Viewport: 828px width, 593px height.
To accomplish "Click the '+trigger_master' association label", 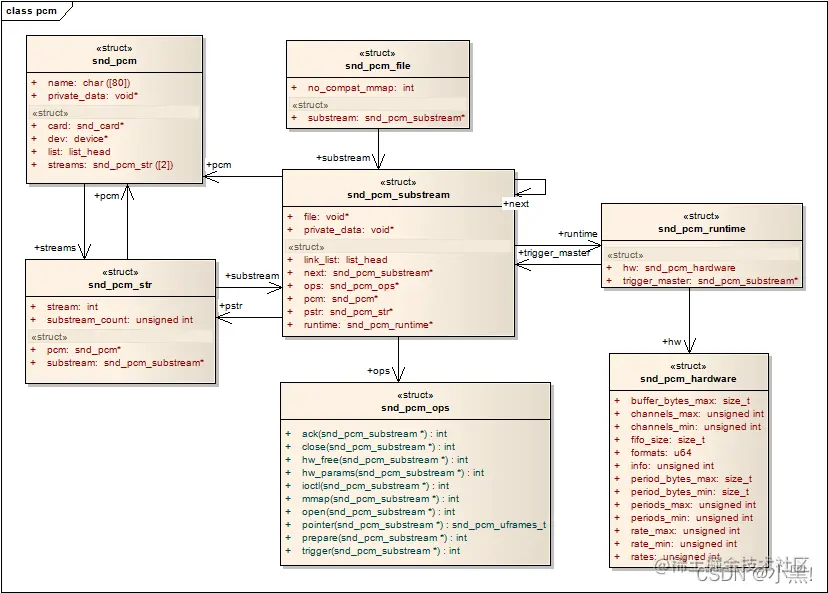I will point(554,253).
